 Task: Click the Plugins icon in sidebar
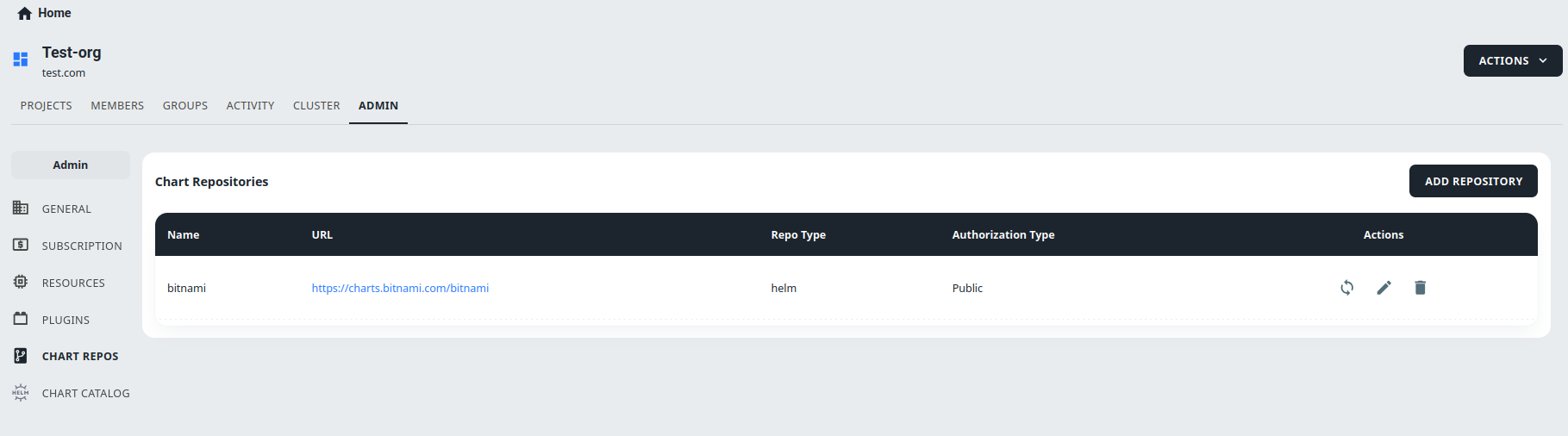[21, 319]
